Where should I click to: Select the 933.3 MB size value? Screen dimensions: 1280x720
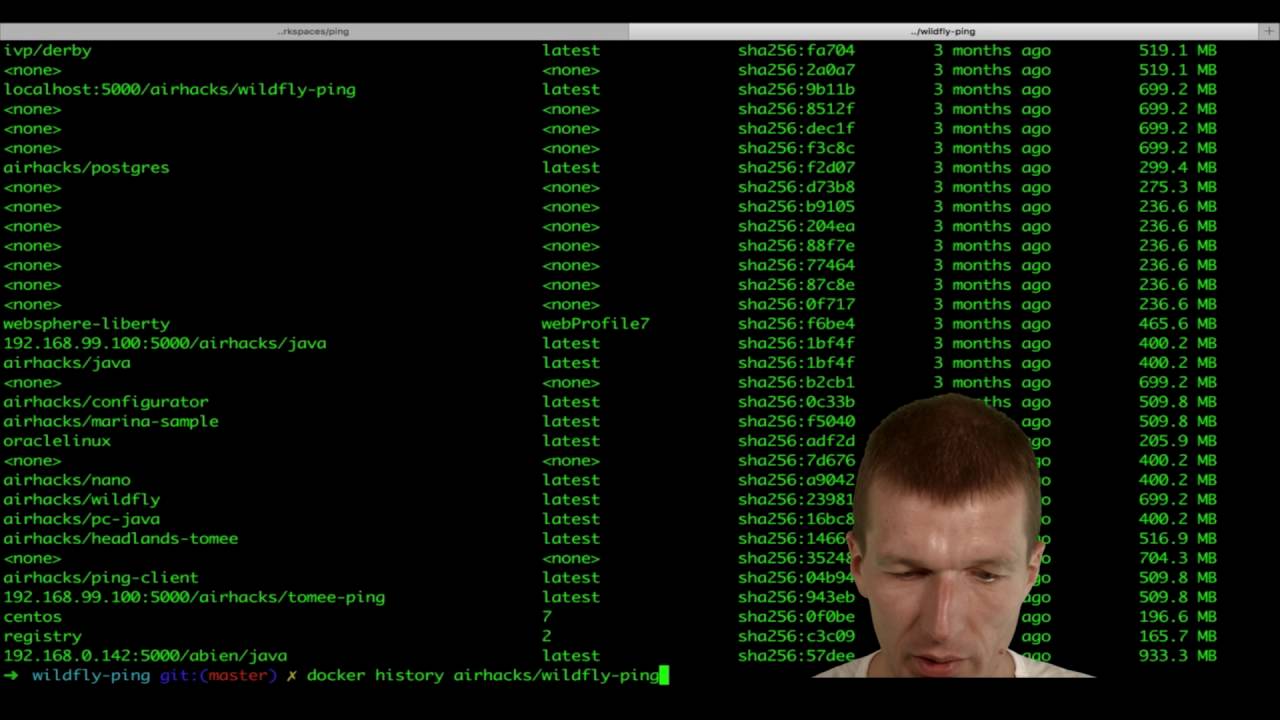[1178, 655]
